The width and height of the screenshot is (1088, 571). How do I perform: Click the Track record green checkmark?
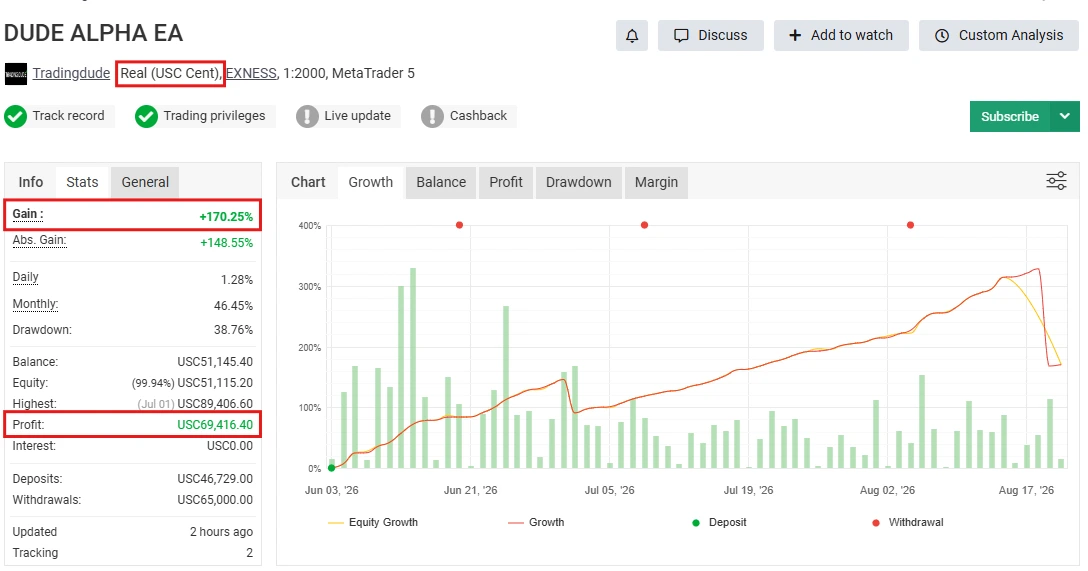coord(15,117)
